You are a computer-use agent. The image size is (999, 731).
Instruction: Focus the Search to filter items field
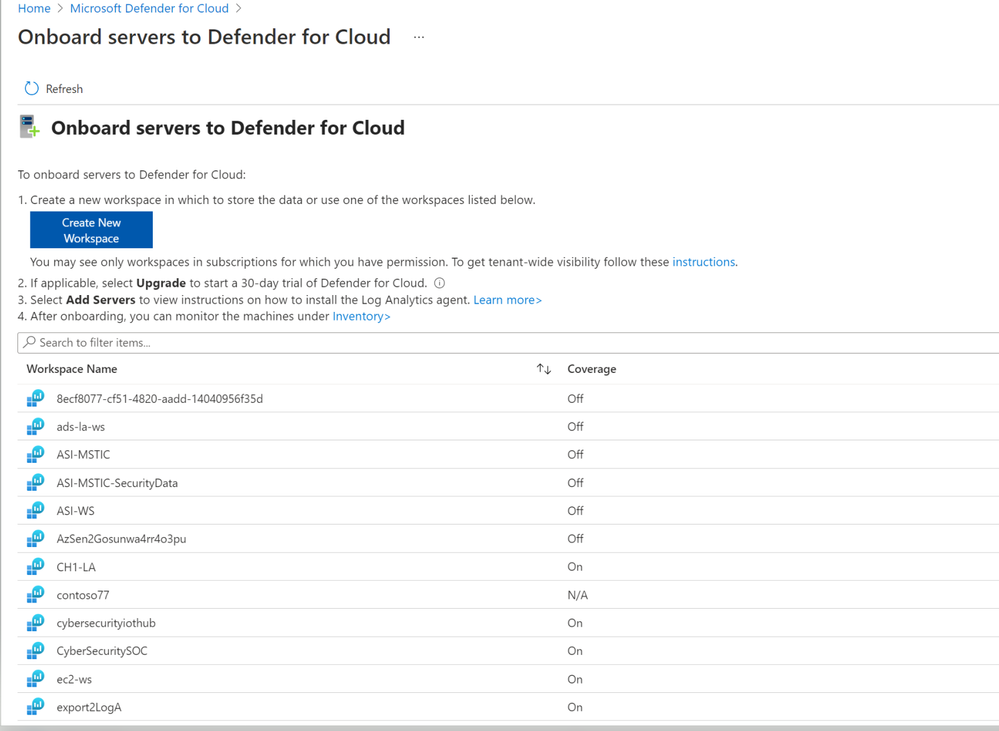pyautogui.click(x=508, y=342)
